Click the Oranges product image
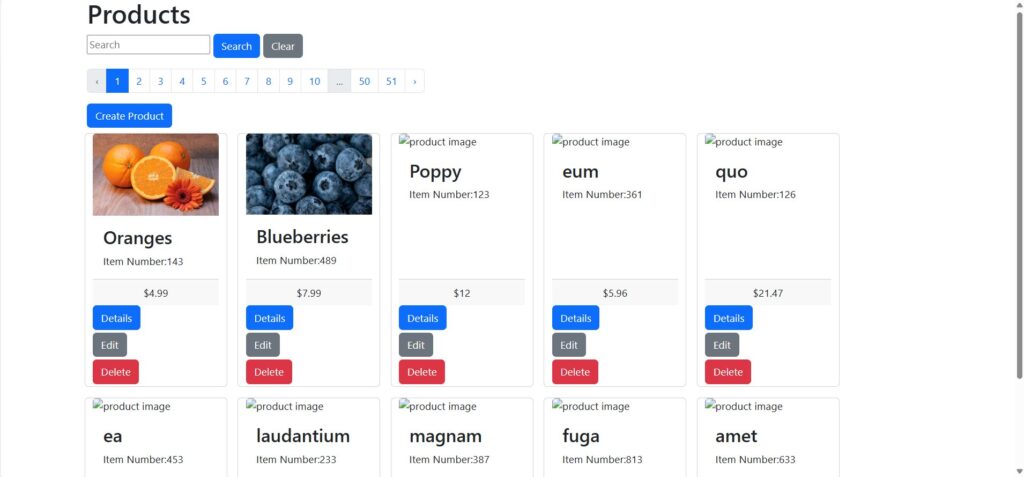This screenshot has width=1024, height=477. (156, 175)
